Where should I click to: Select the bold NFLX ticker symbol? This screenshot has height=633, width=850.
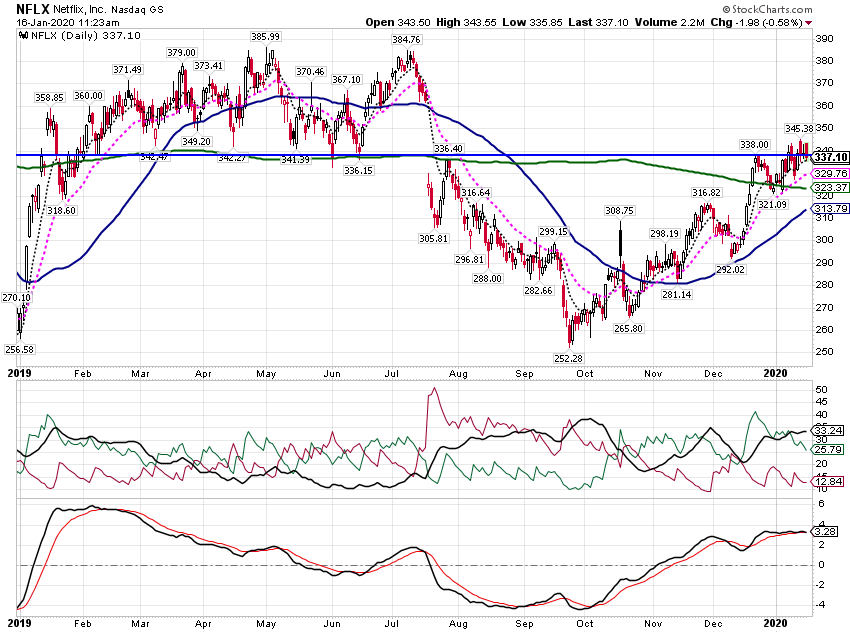click(33, 9)
